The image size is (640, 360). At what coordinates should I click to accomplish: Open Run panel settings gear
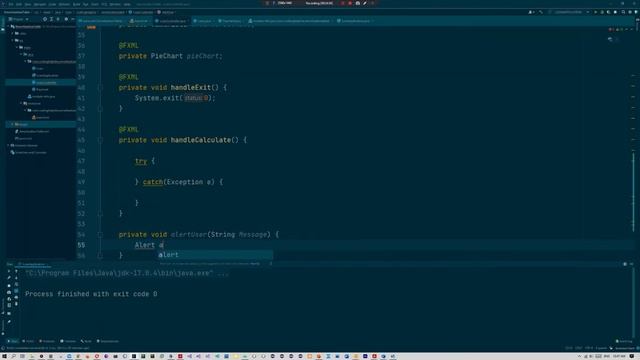[x=625, y=264]
